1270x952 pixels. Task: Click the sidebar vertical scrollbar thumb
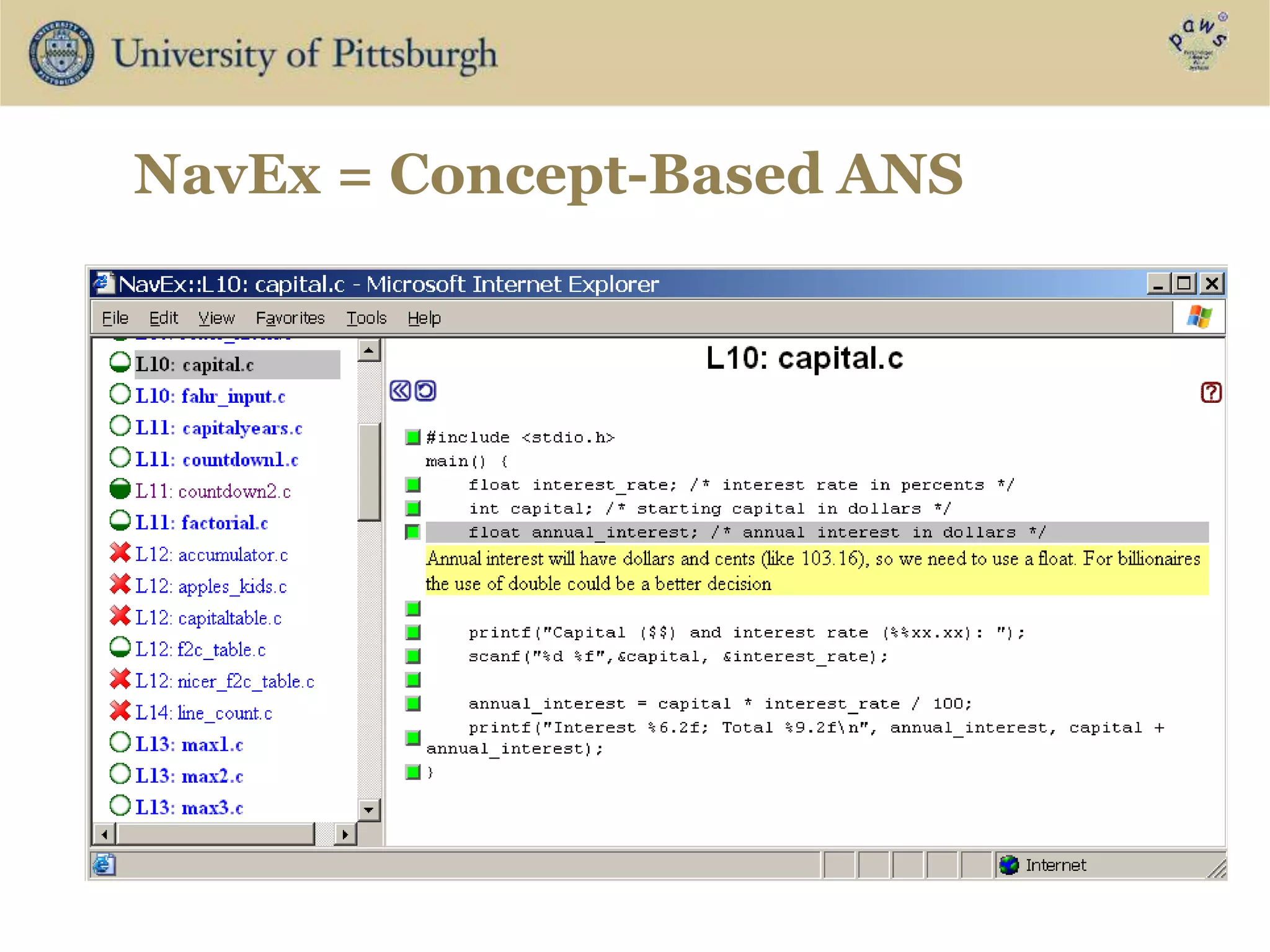pos(369,472)
